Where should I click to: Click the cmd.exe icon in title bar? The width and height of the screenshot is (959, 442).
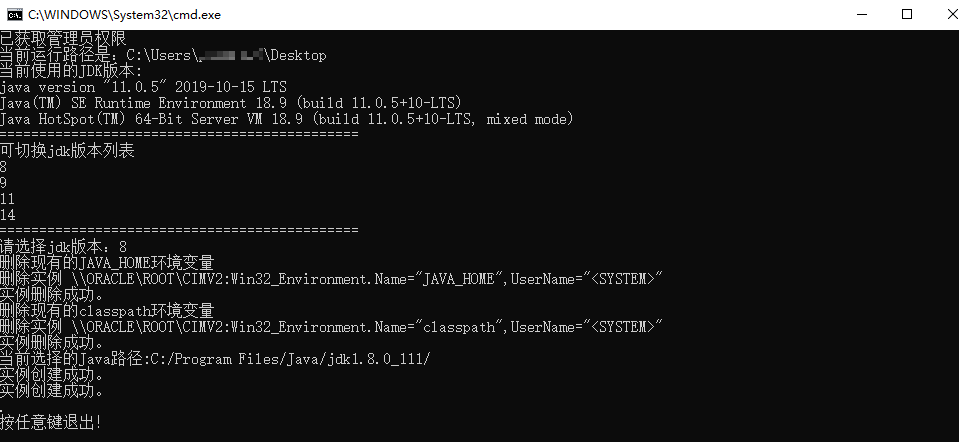[13, 14]
